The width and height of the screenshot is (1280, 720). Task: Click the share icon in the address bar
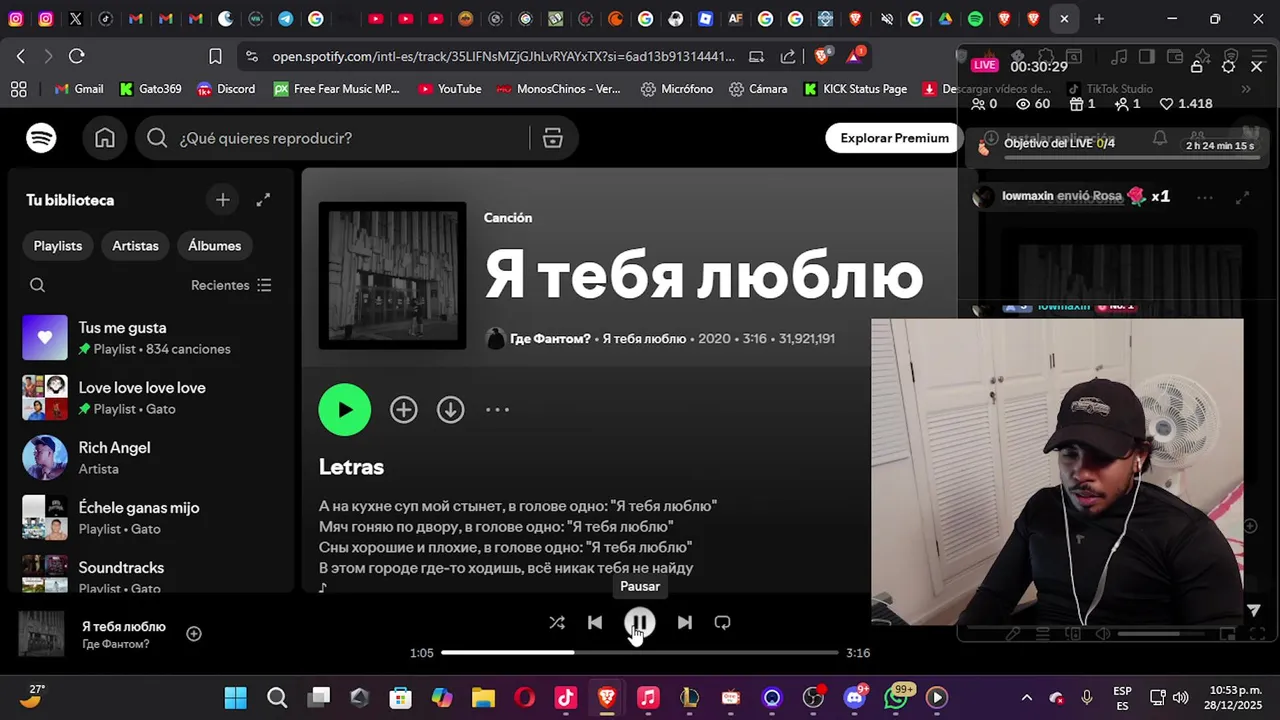(788, 56)
